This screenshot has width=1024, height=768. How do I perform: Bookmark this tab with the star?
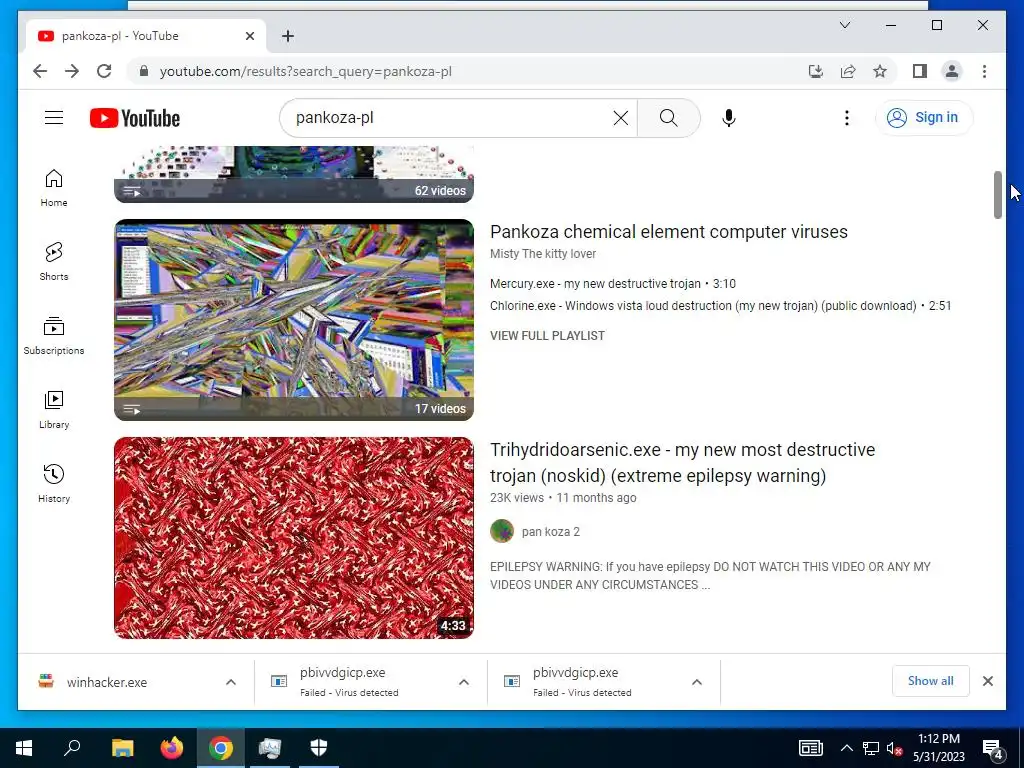[x=880, y=71]
